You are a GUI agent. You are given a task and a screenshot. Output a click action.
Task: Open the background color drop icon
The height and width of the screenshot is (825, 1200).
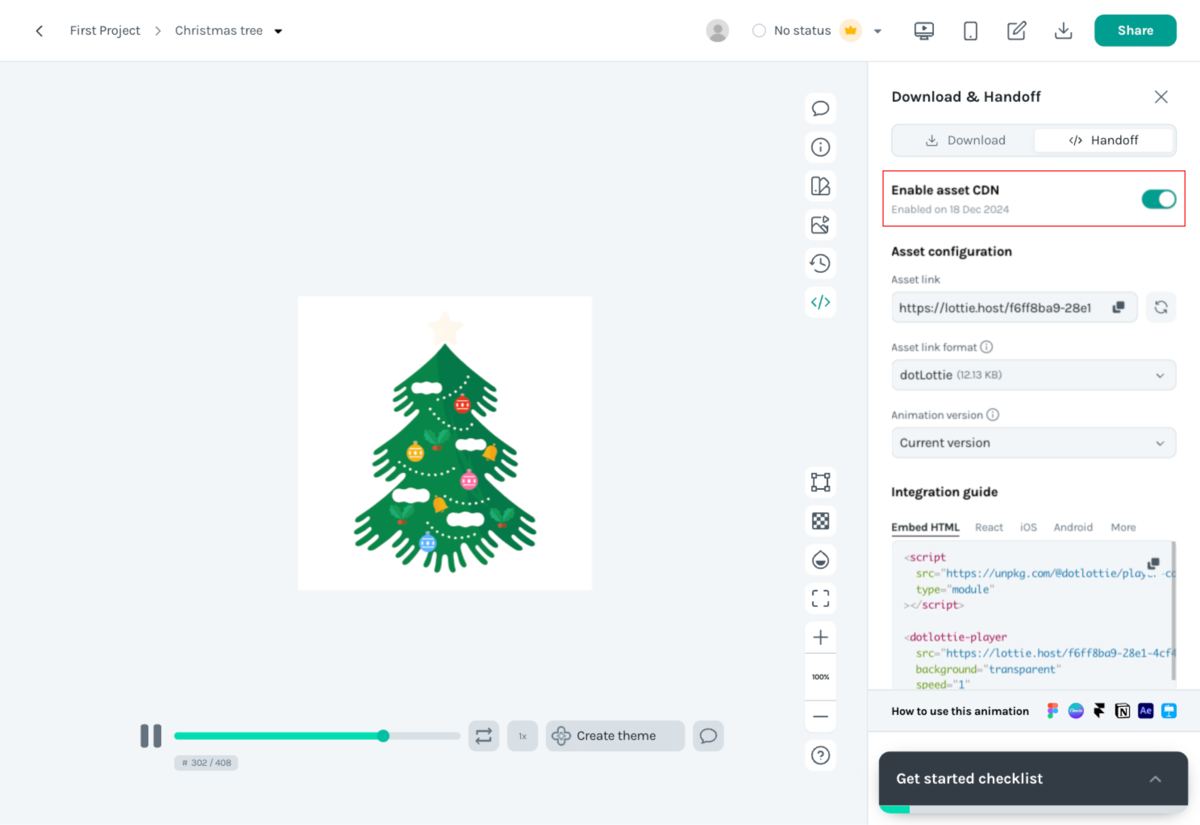pos(820,559)
